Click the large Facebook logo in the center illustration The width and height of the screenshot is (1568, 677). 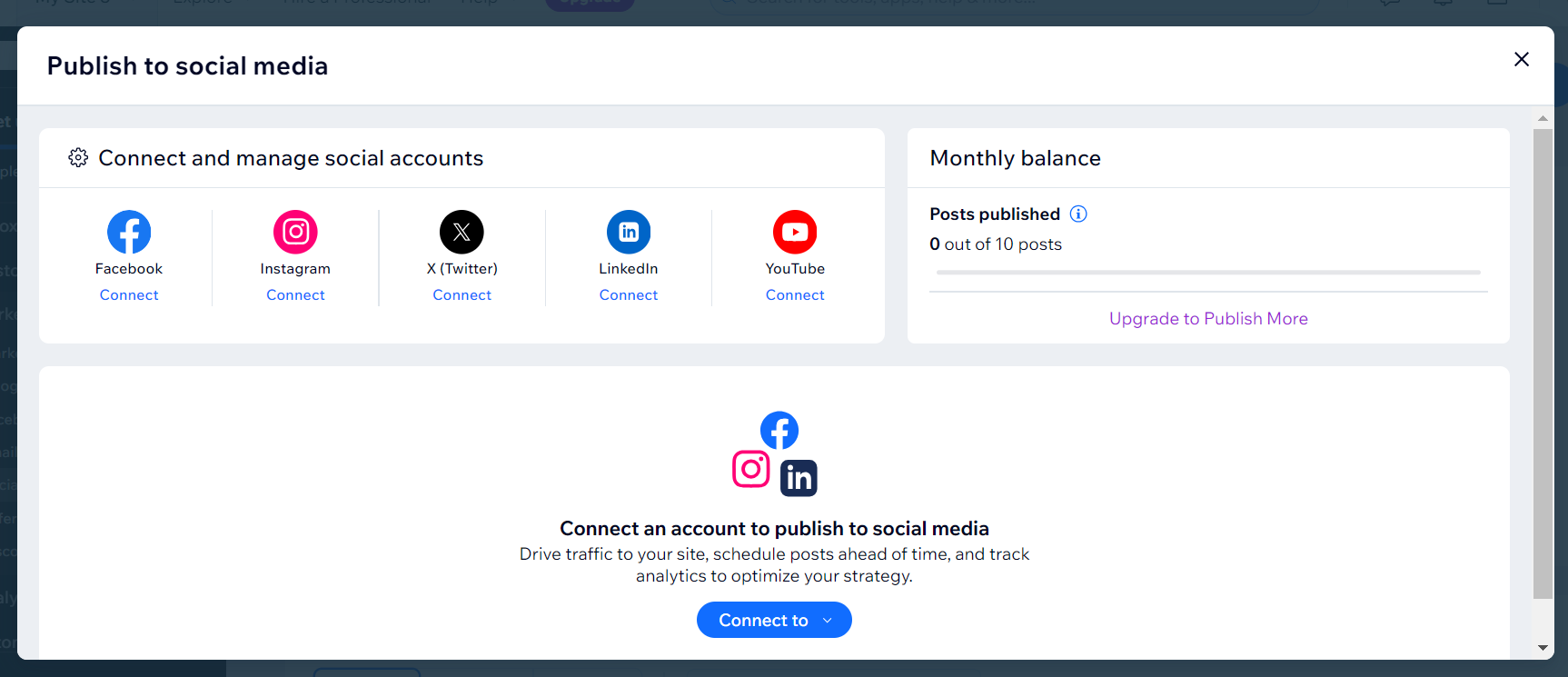pyautogui.click(x=779, y=430)
